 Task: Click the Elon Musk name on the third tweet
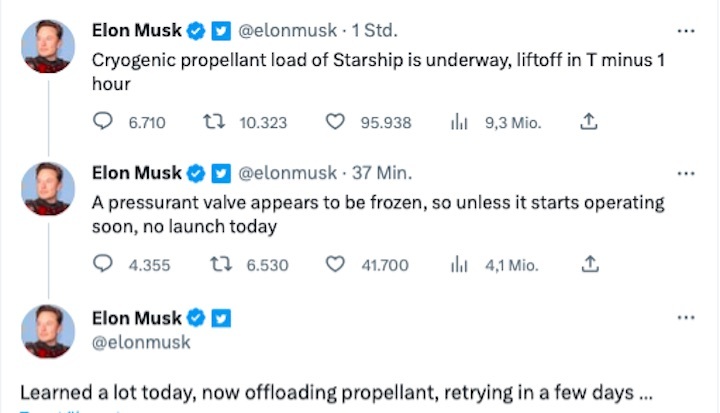coord(137,318)
